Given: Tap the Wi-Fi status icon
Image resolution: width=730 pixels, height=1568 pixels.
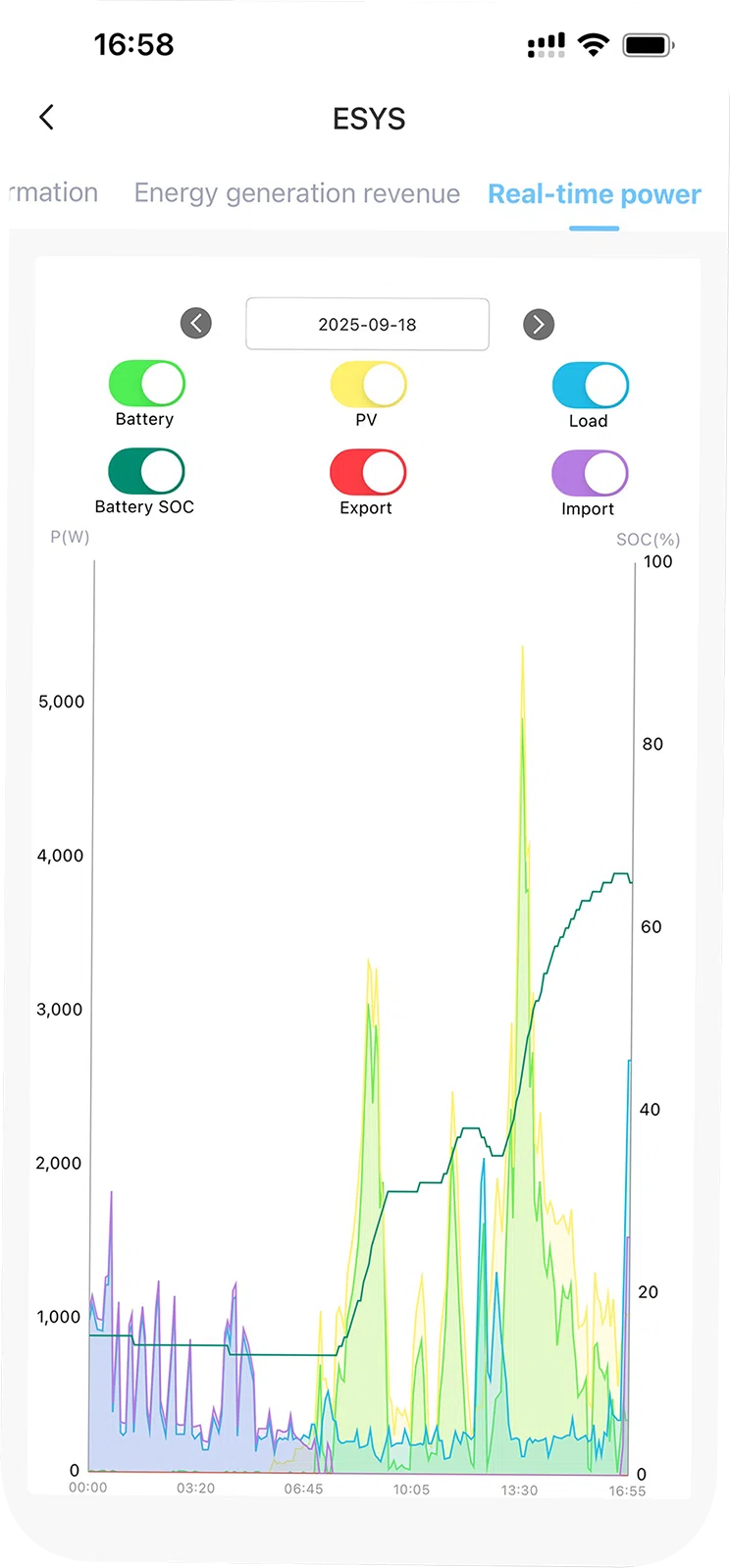Looking at the screenshot, I should point(593,44).
